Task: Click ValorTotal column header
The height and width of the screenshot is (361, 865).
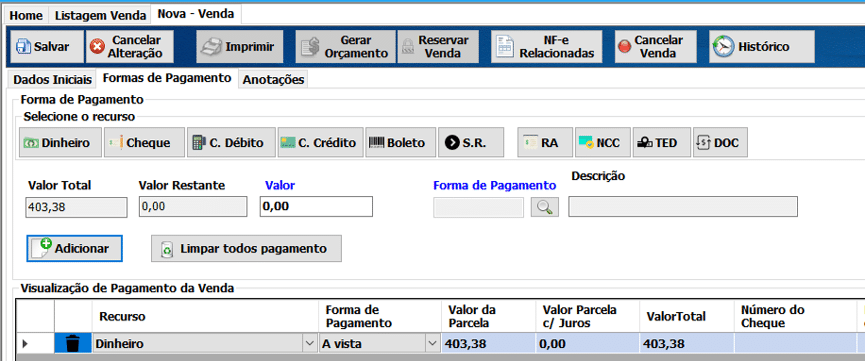Action: pyautogui.click(x=687, y=316)
